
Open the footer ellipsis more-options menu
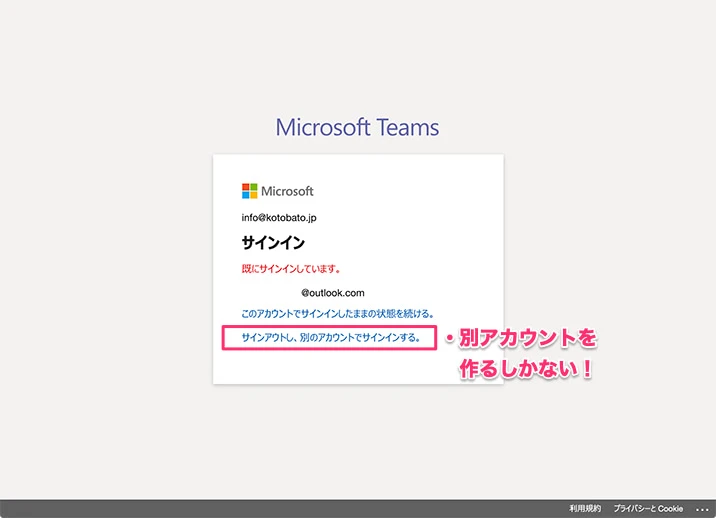coord(701,509)
